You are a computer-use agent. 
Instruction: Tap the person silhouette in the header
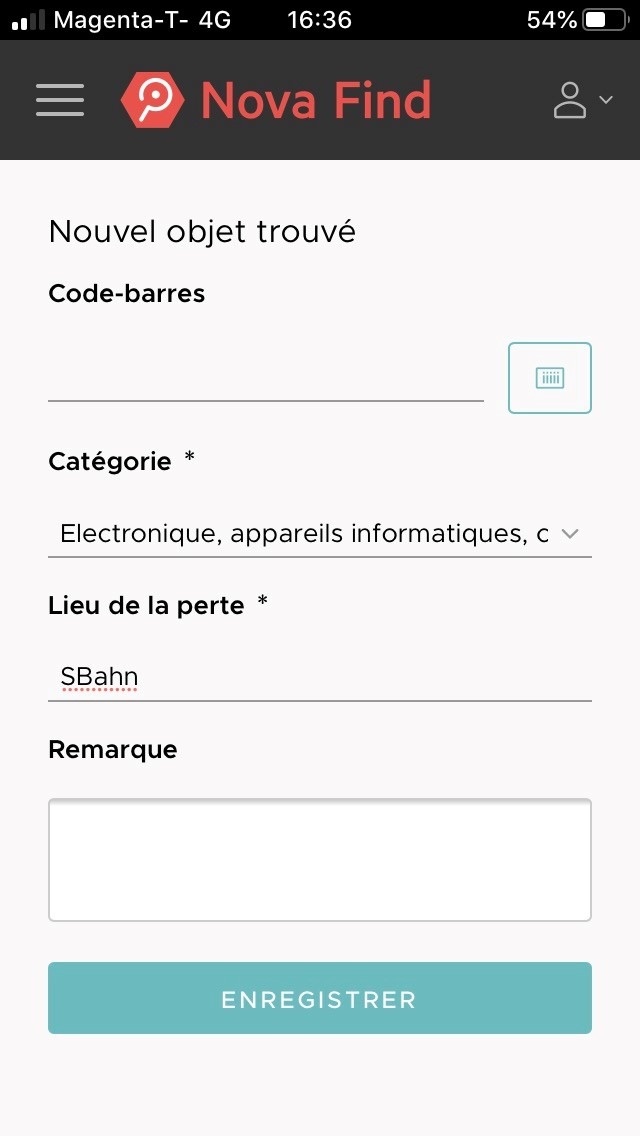(570, 100)
